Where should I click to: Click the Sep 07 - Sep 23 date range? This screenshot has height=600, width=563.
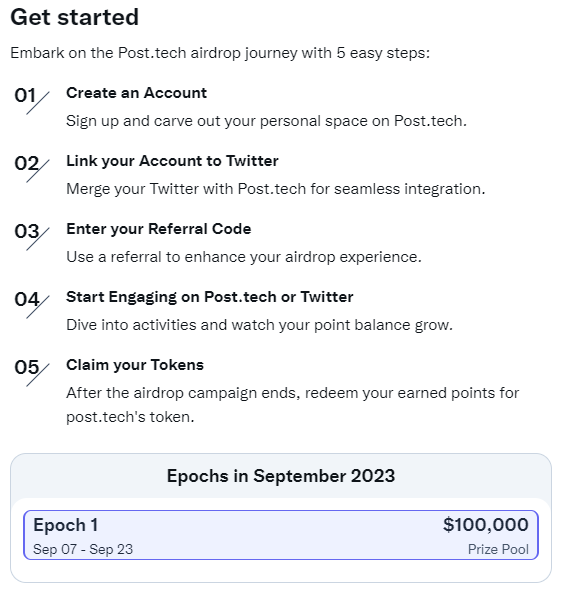pyautogui.click(x=83, y=549)
